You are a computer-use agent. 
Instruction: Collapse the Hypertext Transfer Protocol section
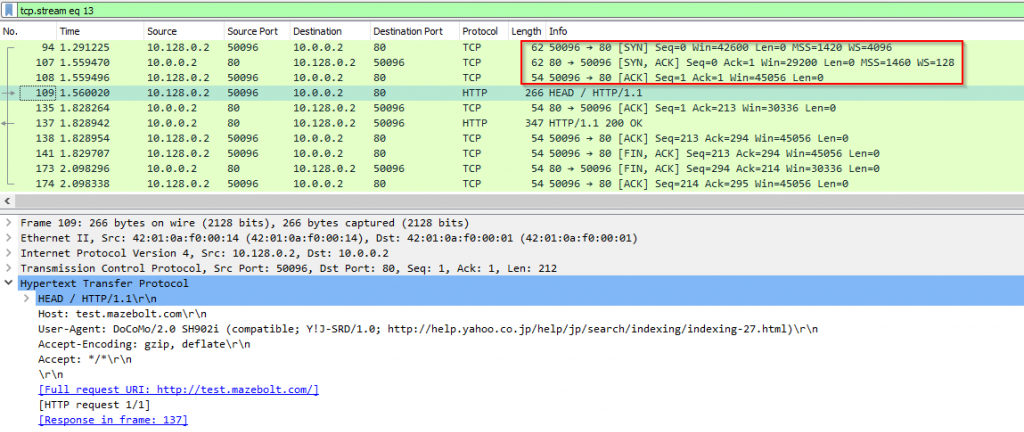pos(9,283)
